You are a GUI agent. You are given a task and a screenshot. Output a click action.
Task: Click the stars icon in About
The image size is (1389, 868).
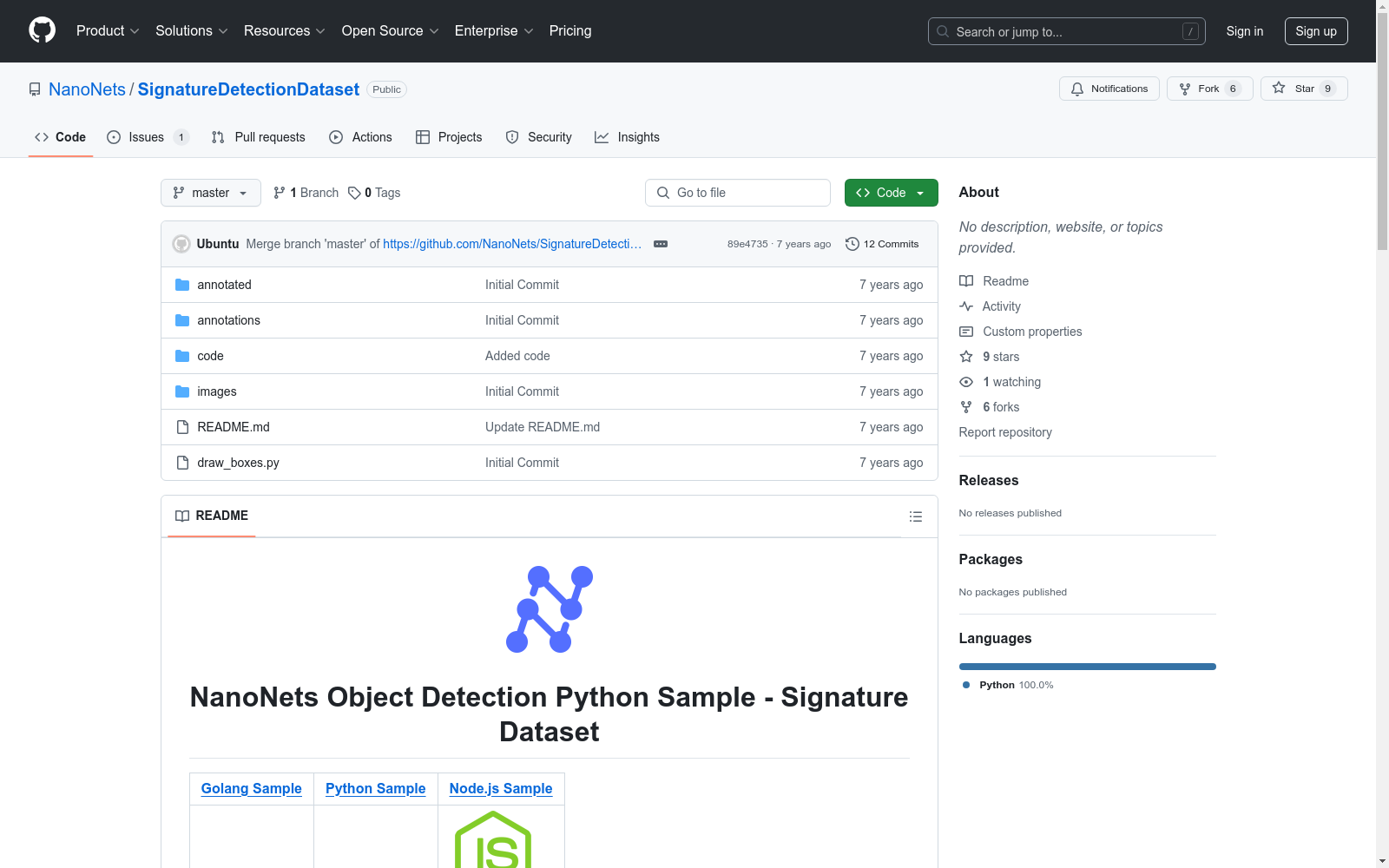point(966,357)
